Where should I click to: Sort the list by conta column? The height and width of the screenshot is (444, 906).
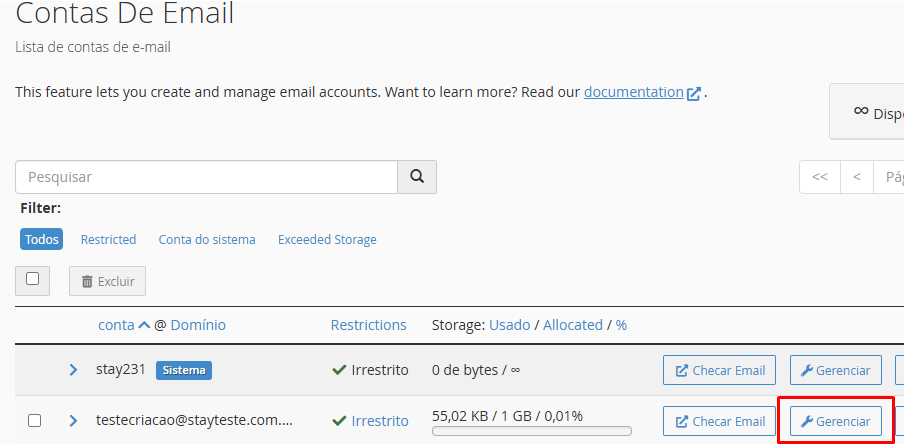point(116,325)
